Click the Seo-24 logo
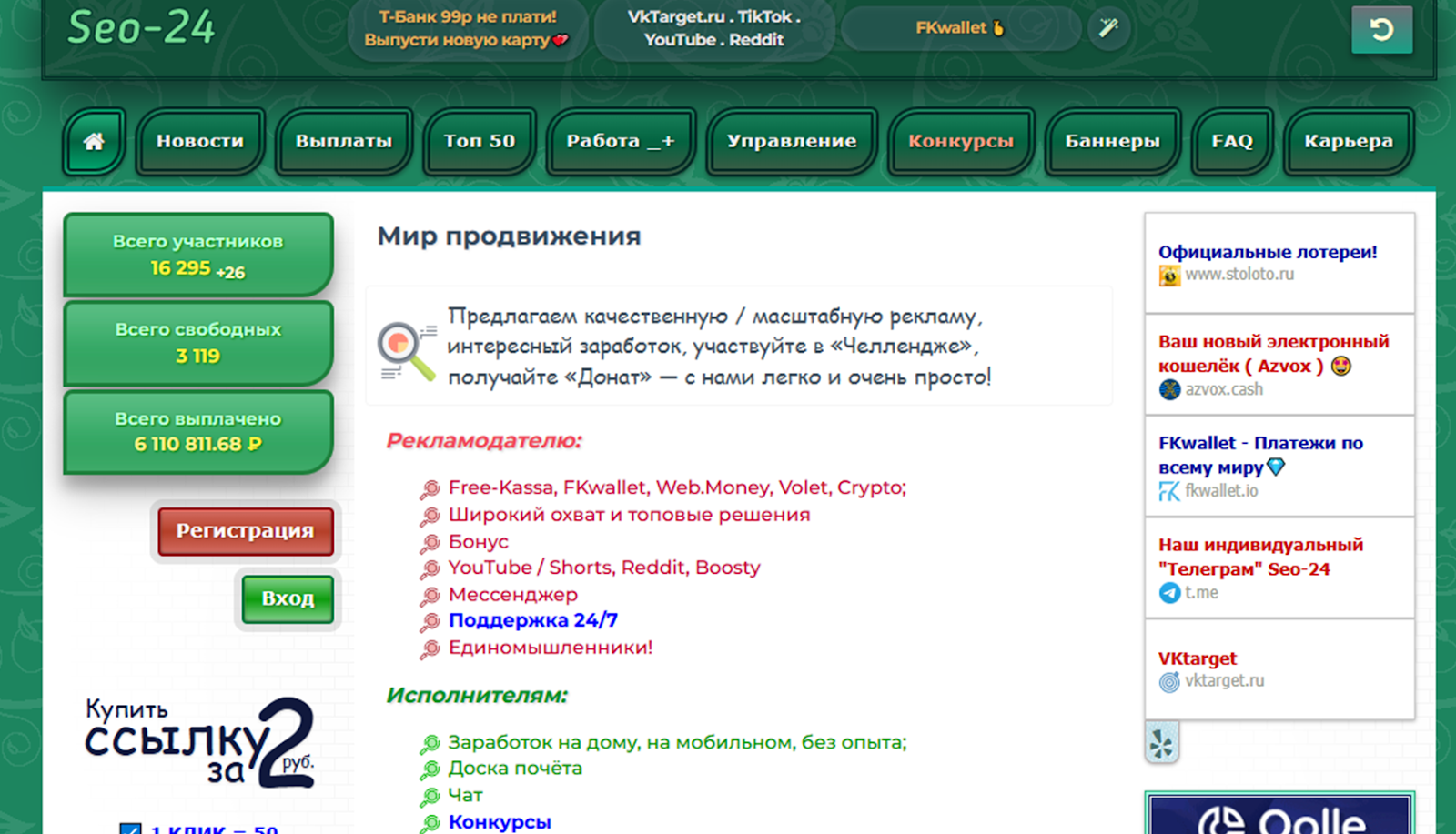The height and width of the screenshot is (834, 1456). [x=142, y=27]
